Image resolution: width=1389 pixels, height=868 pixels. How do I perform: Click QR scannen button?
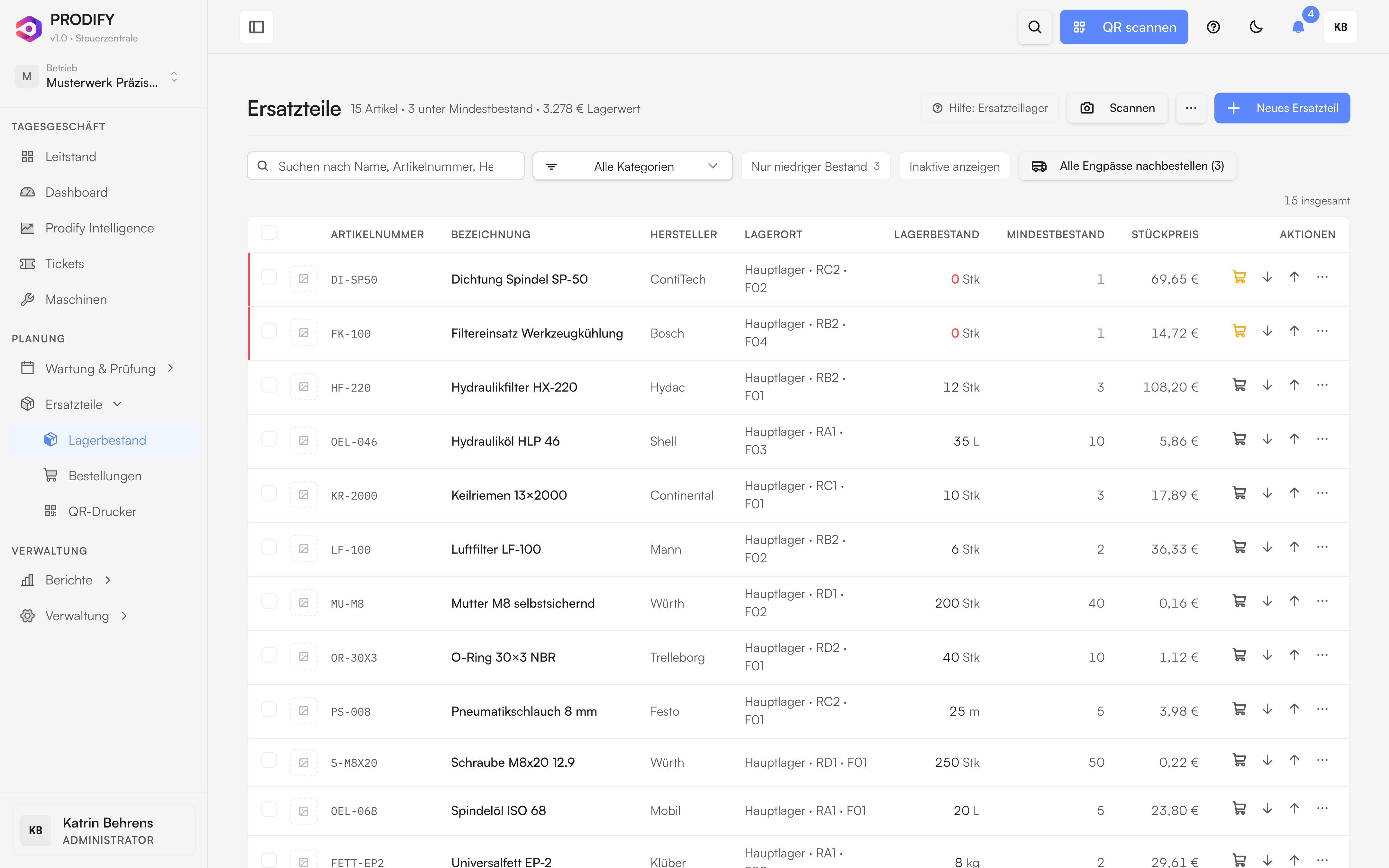1124,27
